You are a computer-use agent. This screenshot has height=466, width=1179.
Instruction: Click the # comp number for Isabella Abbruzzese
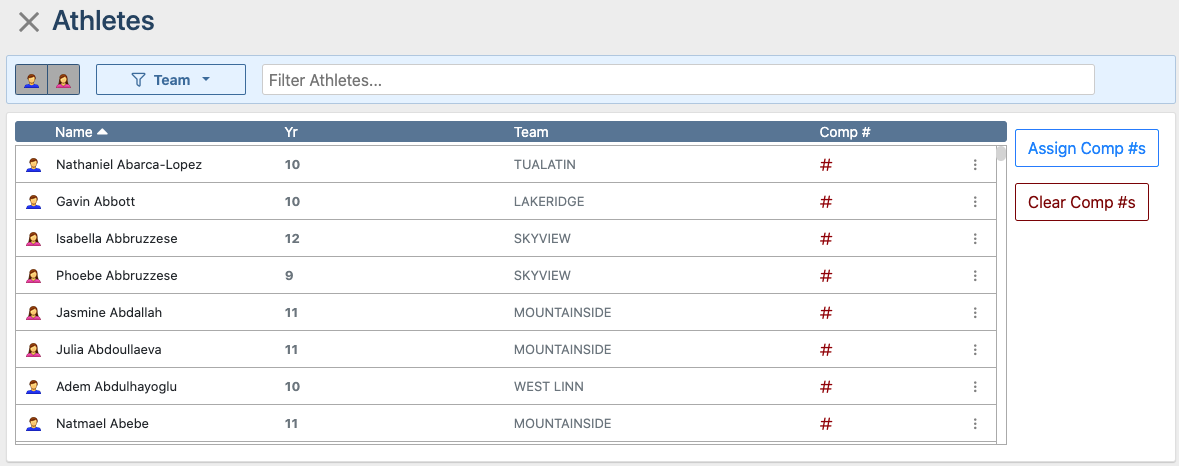pos(826,239)
